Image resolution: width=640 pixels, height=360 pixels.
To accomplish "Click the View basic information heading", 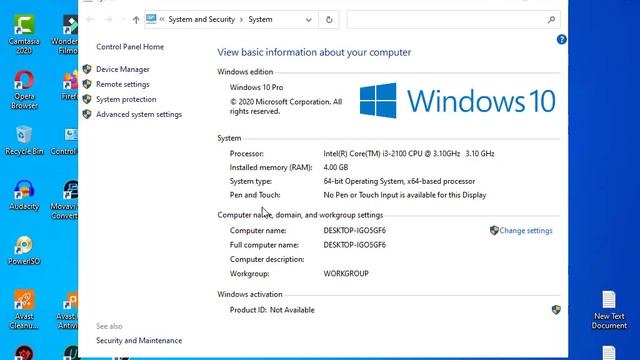I will tap(314, 52).
